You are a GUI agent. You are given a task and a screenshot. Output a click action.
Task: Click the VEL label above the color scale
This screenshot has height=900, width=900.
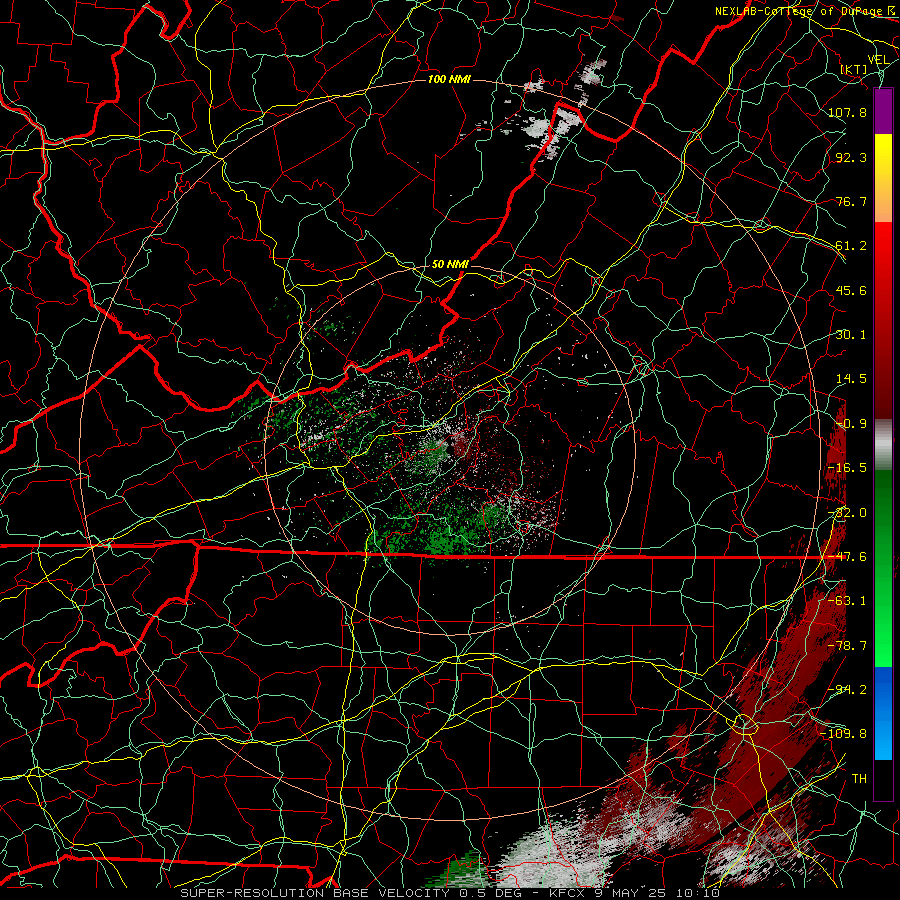click(878, 60)
